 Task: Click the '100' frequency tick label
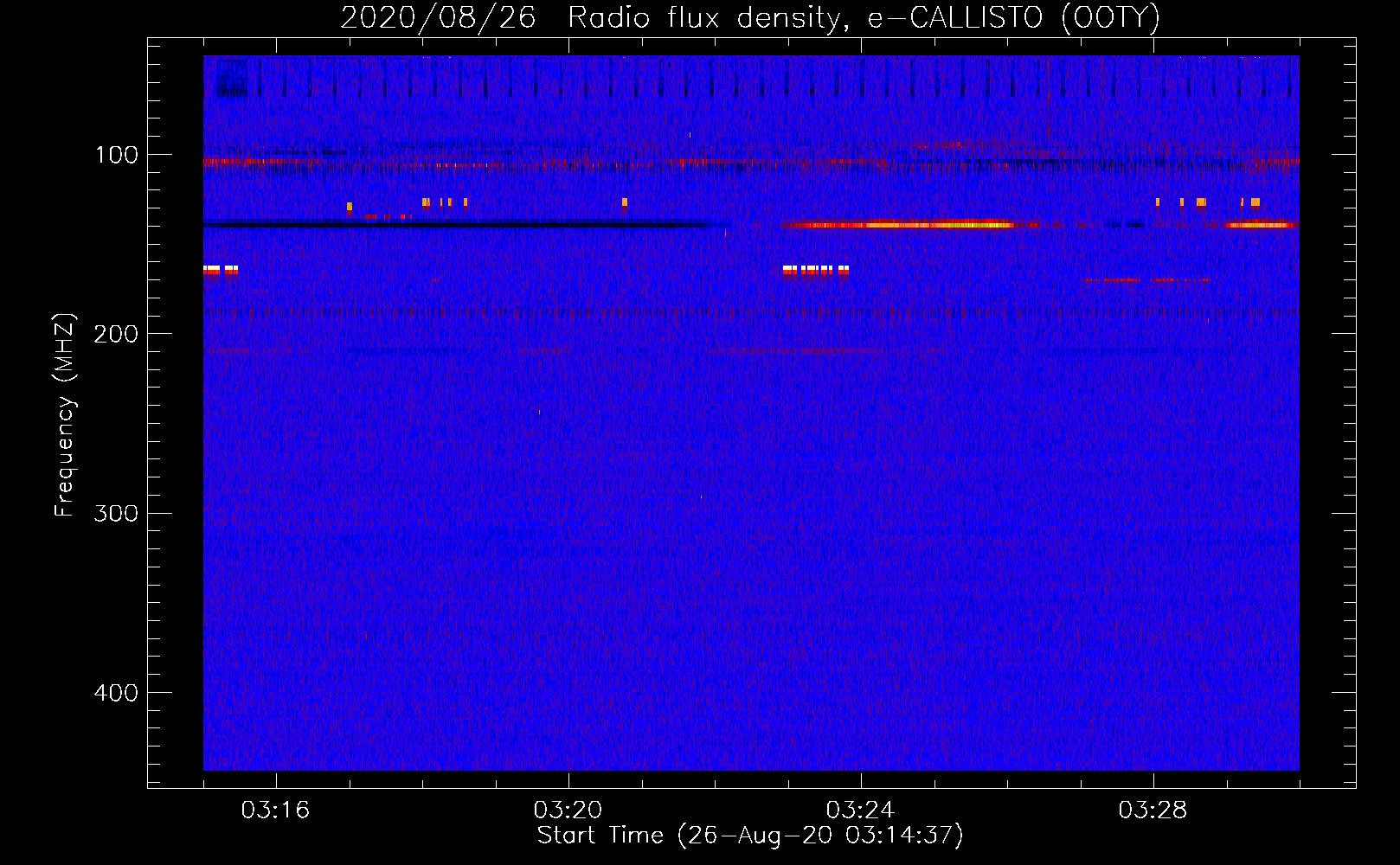[117, 155]
